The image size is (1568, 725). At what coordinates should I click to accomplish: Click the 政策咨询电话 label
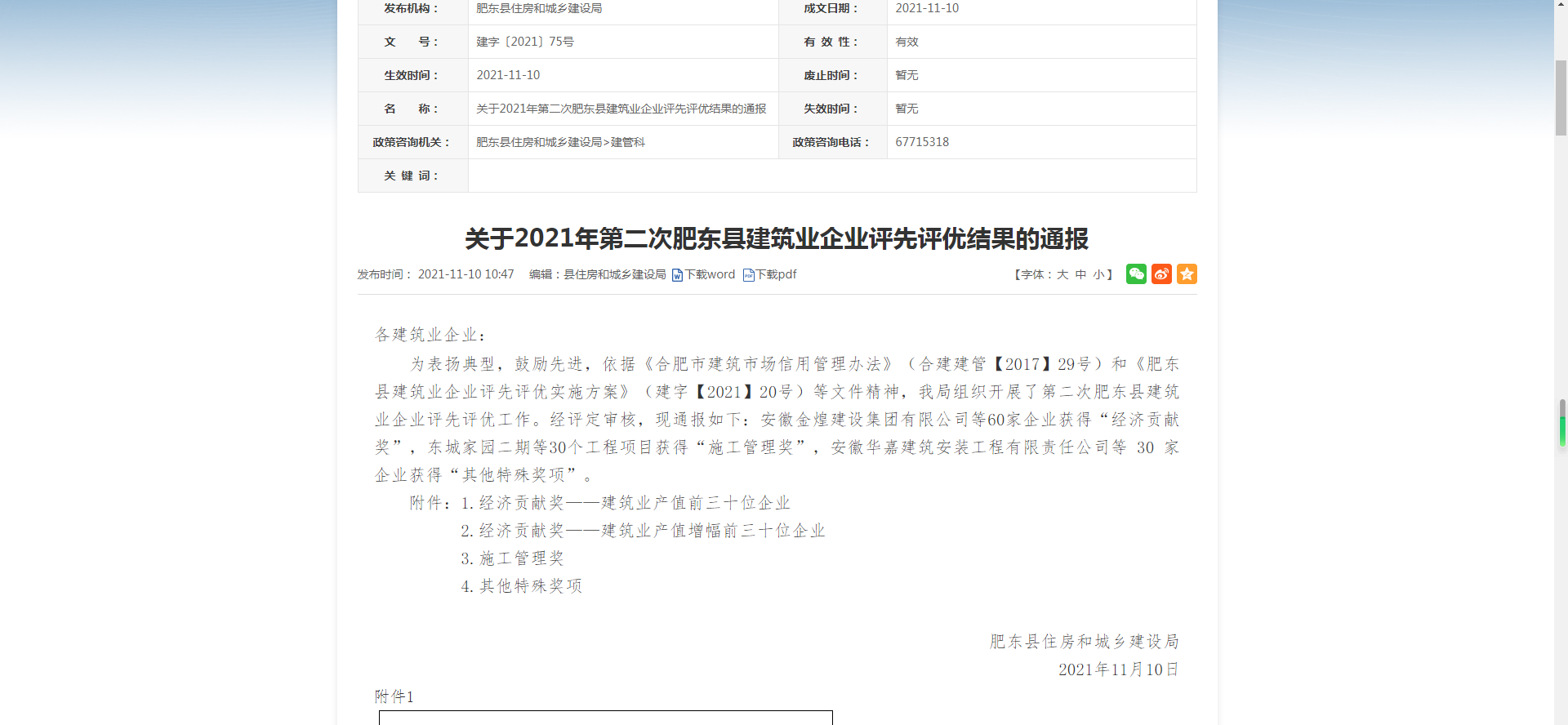(x=831, y=142)
